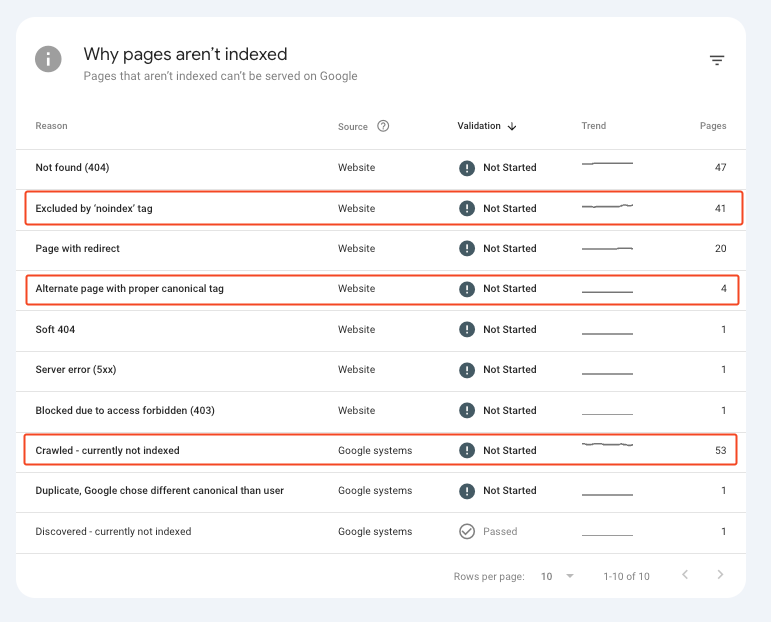Click the Validation sort arrow
Viewport: 771px width, 622px height.
pos(512,126)
